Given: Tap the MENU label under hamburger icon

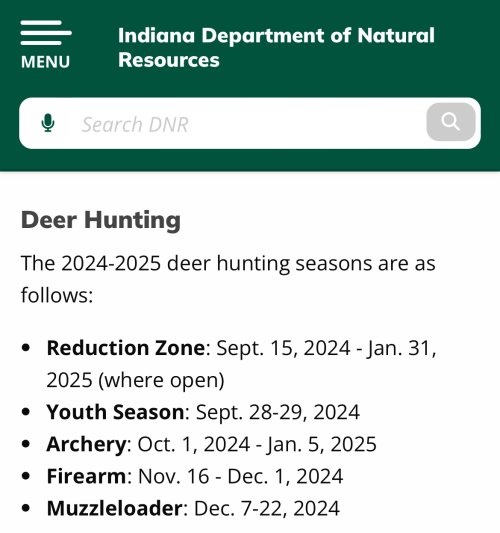Looking at the screenshot, I should click(46, 62).
